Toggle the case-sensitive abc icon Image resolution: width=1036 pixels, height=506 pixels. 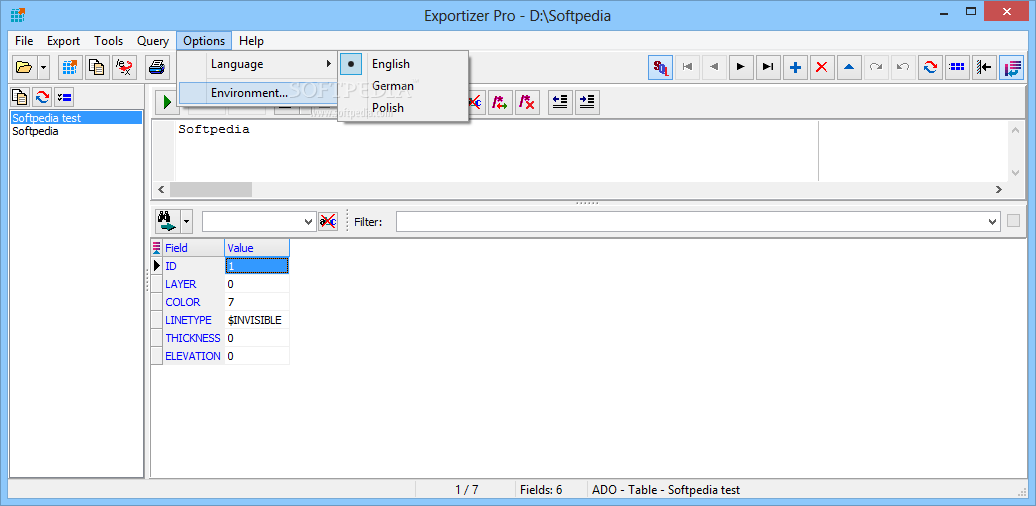[328, 221]
